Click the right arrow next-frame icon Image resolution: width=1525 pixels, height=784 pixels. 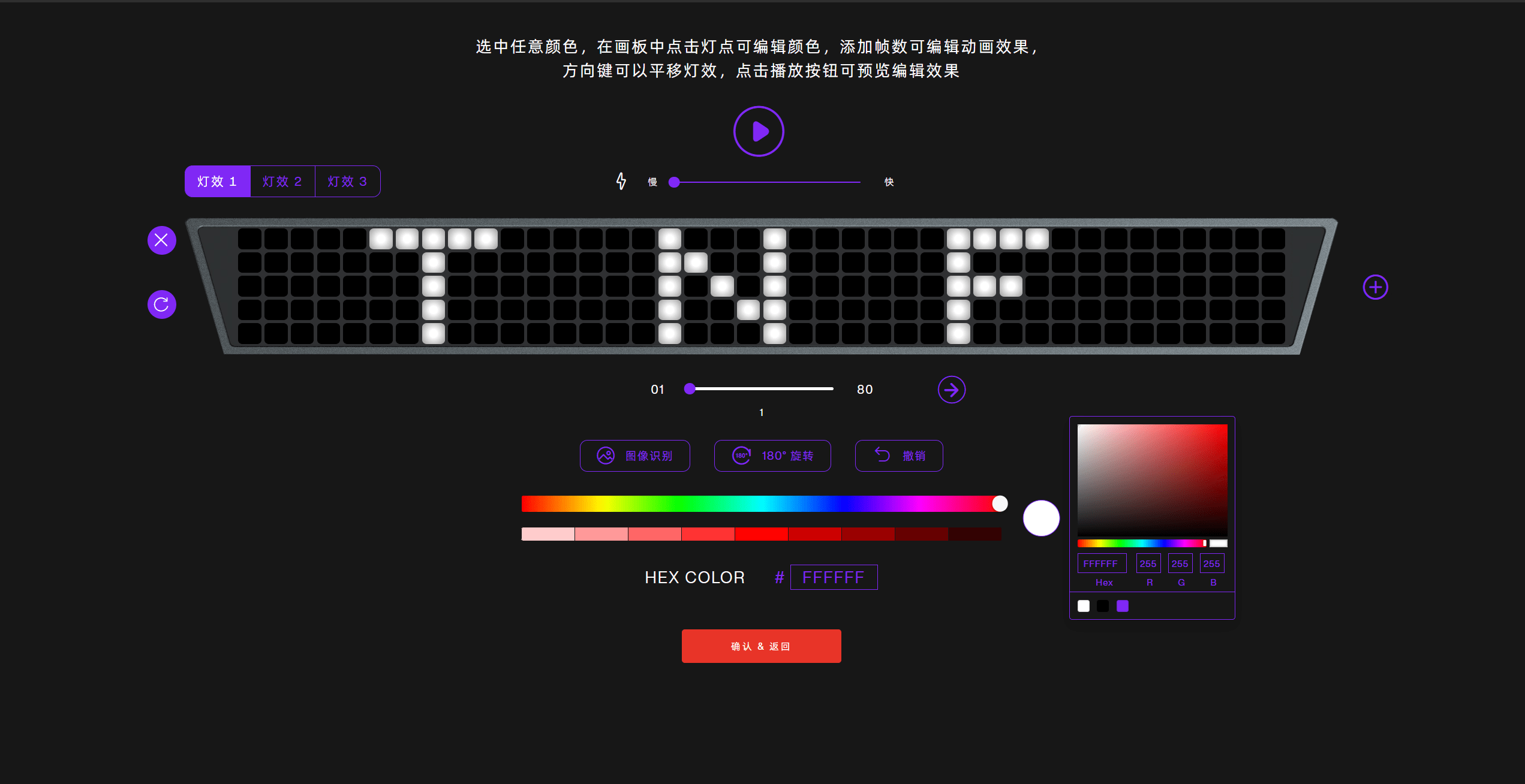tap(951, 390)
